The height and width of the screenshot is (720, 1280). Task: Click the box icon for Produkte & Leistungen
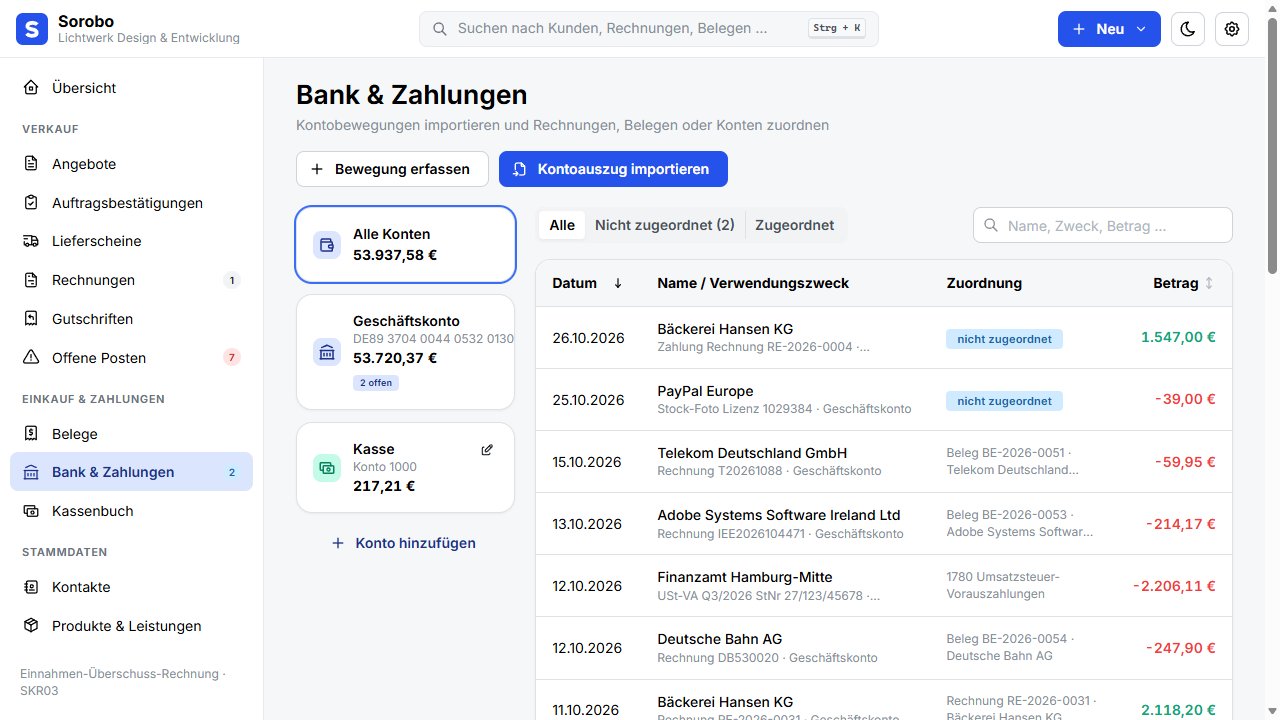32,626
